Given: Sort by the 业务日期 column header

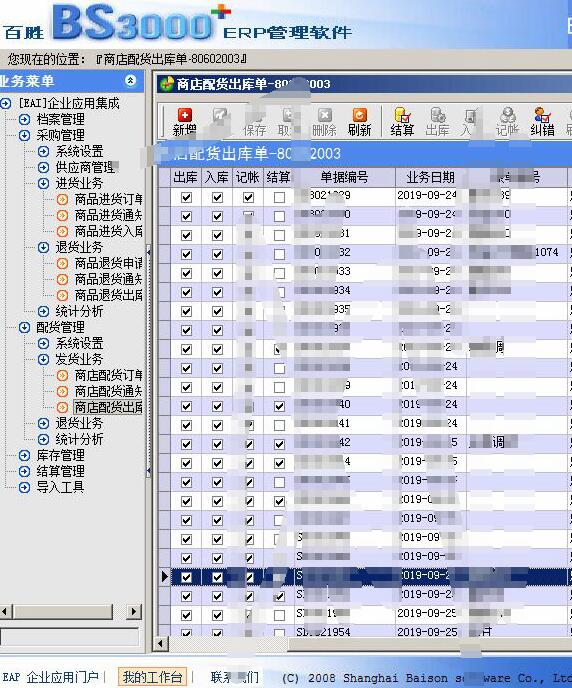Looking at the screenshot, I should tap(430, 177).
